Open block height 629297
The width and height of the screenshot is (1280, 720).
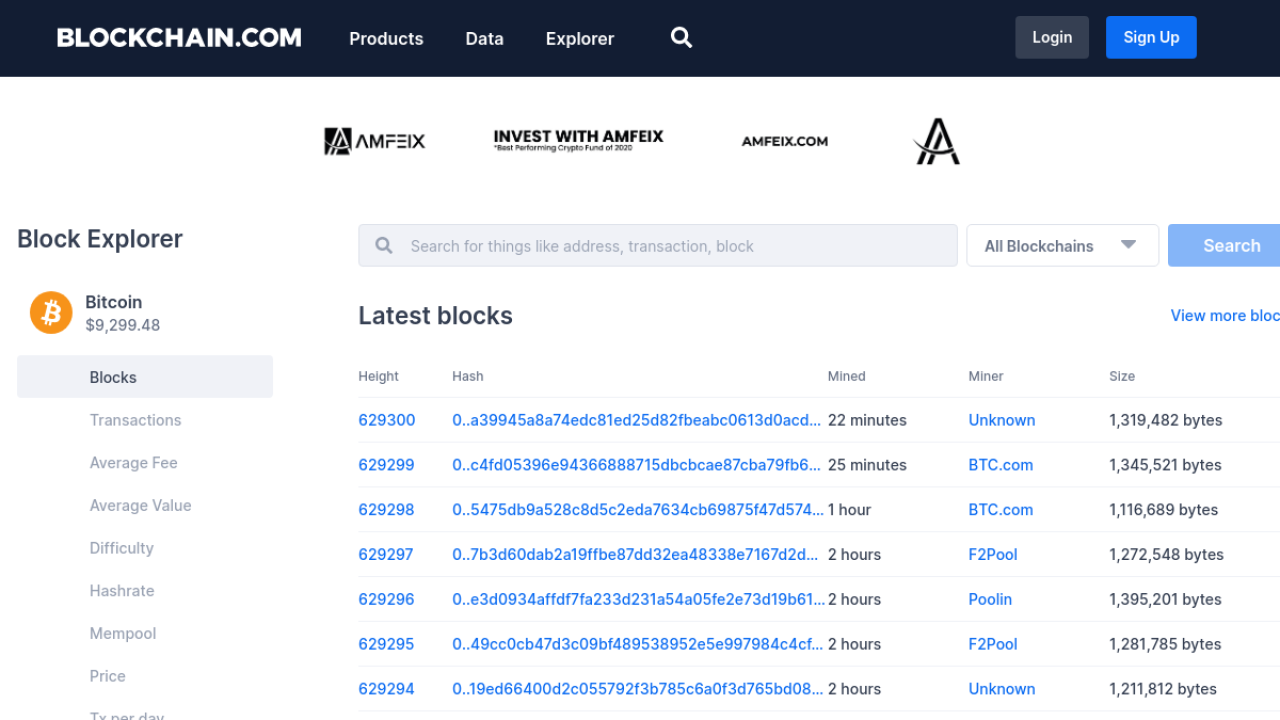[386, 555]
